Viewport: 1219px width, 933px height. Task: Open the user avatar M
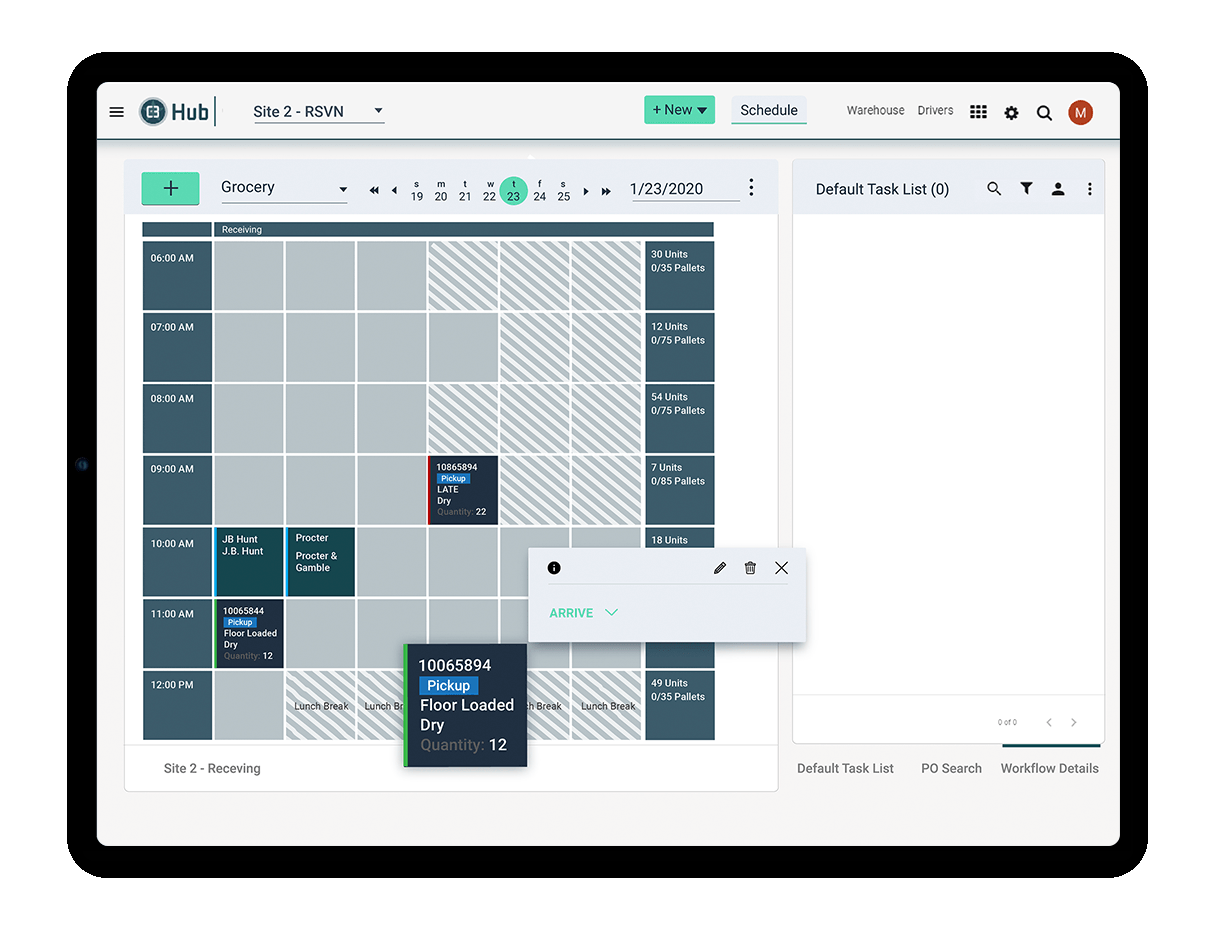click(x=1080, y=112)
